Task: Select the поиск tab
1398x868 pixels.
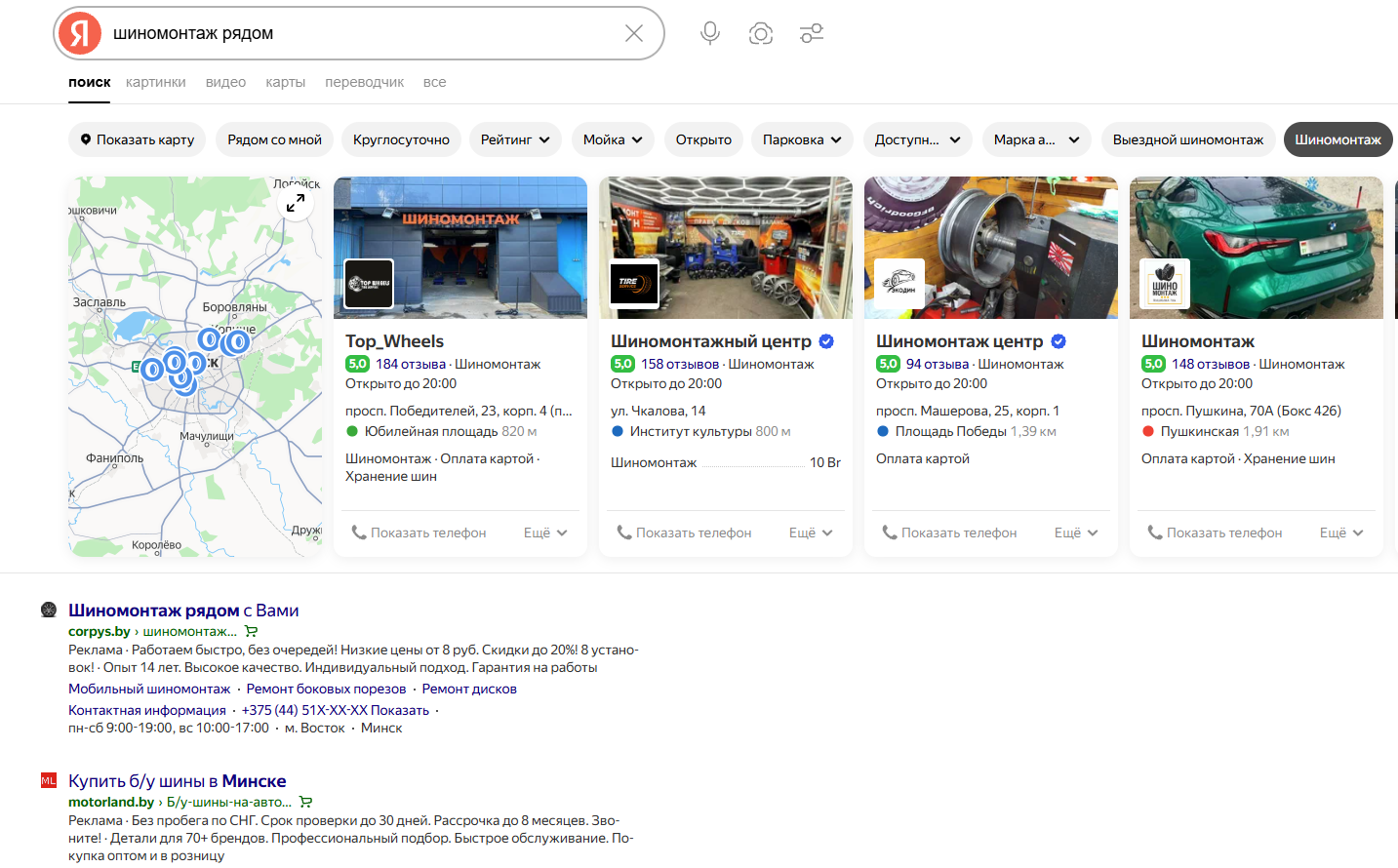Action: tap(90, 82)
